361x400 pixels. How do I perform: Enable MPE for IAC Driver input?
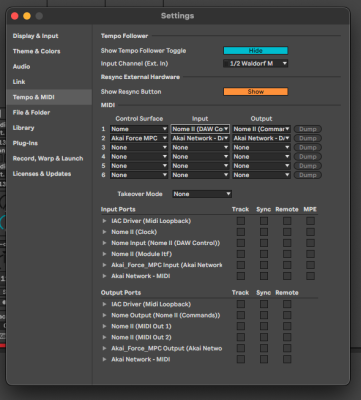[310, 221]
